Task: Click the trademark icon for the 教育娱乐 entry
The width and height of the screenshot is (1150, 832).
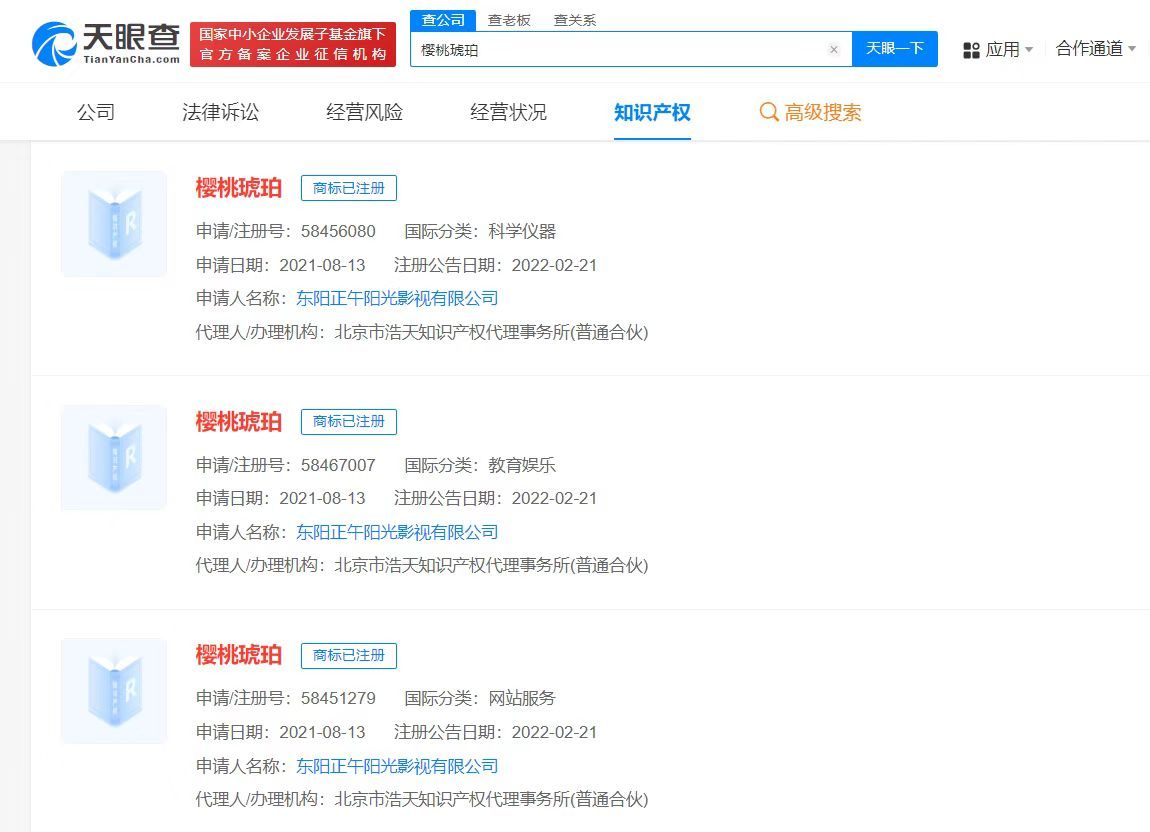Action: click(x=113, y=457)
